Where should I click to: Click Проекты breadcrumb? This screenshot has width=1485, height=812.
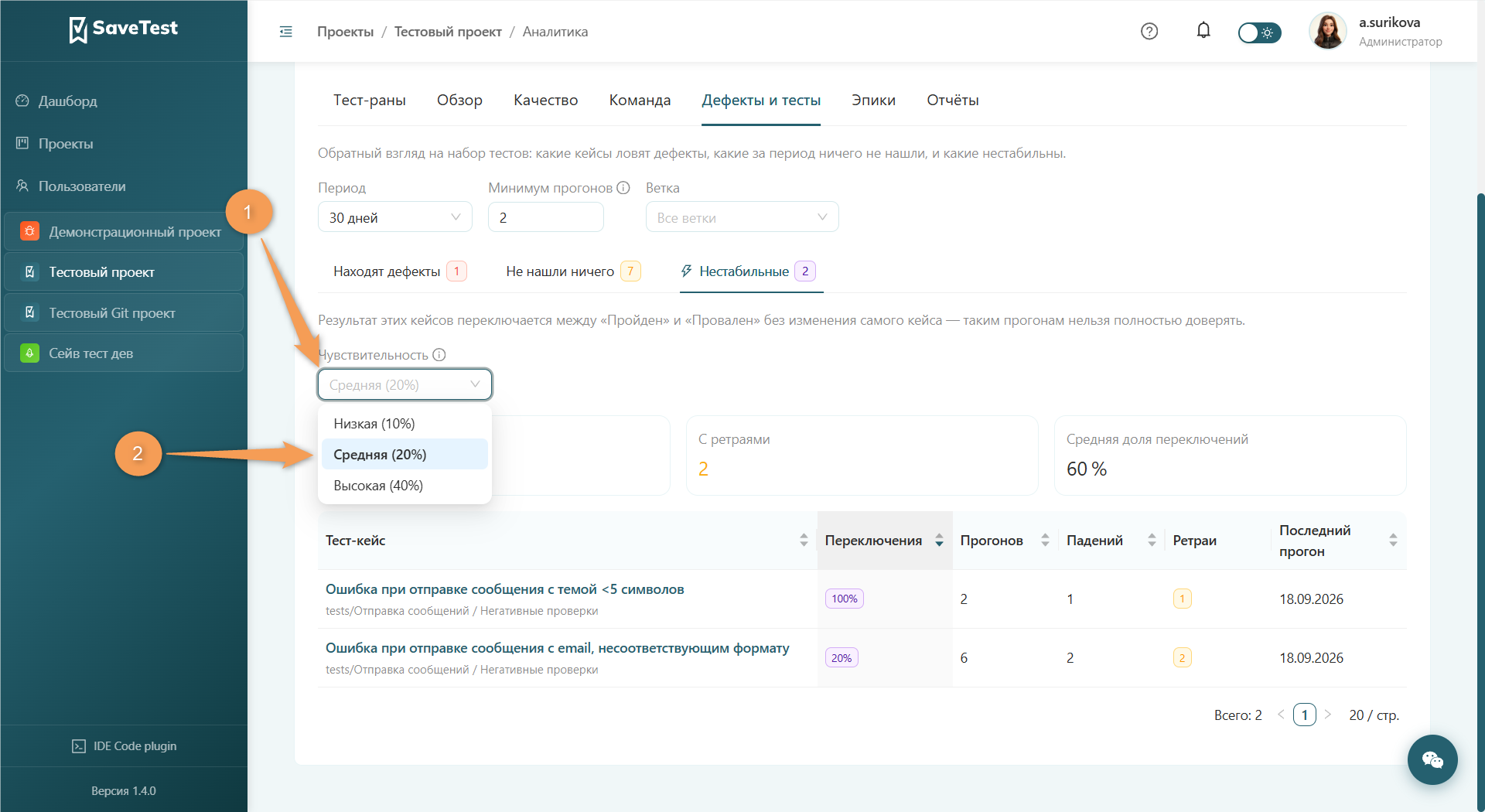point(345,32)
